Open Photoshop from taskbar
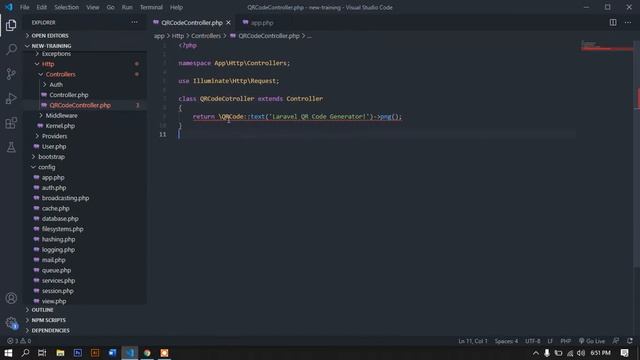This screenshot has width=640, height=360. [x=78, y=353]
